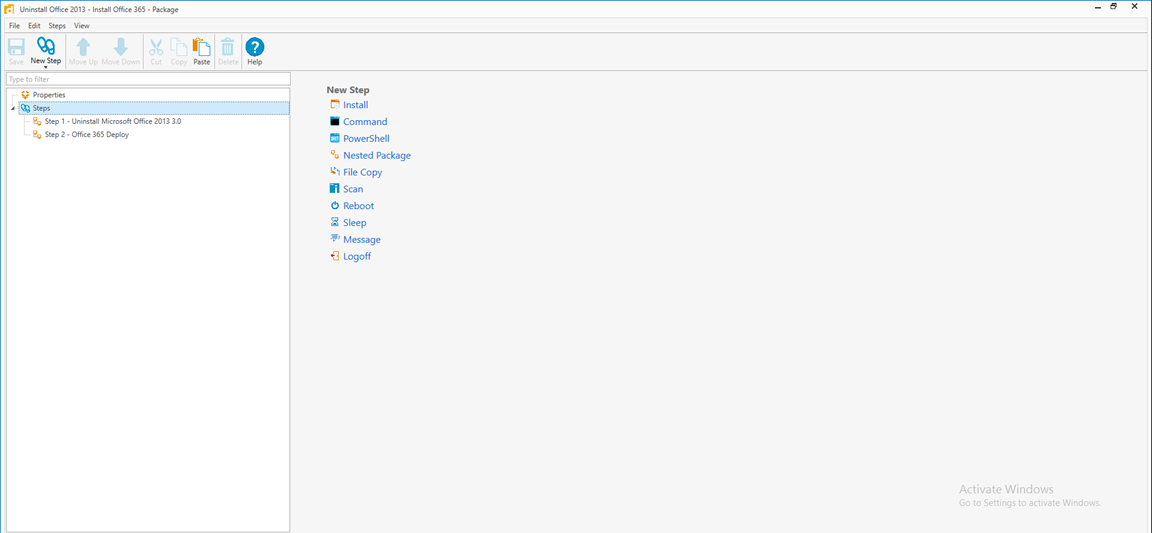Select Step 1 - Uninstall Microsoft Office 2013
1152x533 pixels.
coord(113,121)
